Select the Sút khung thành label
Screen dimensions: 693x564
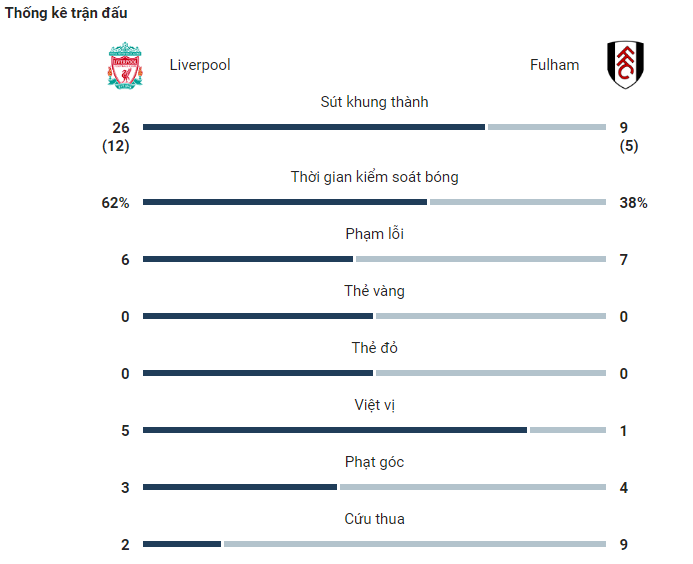coord(374,102)
